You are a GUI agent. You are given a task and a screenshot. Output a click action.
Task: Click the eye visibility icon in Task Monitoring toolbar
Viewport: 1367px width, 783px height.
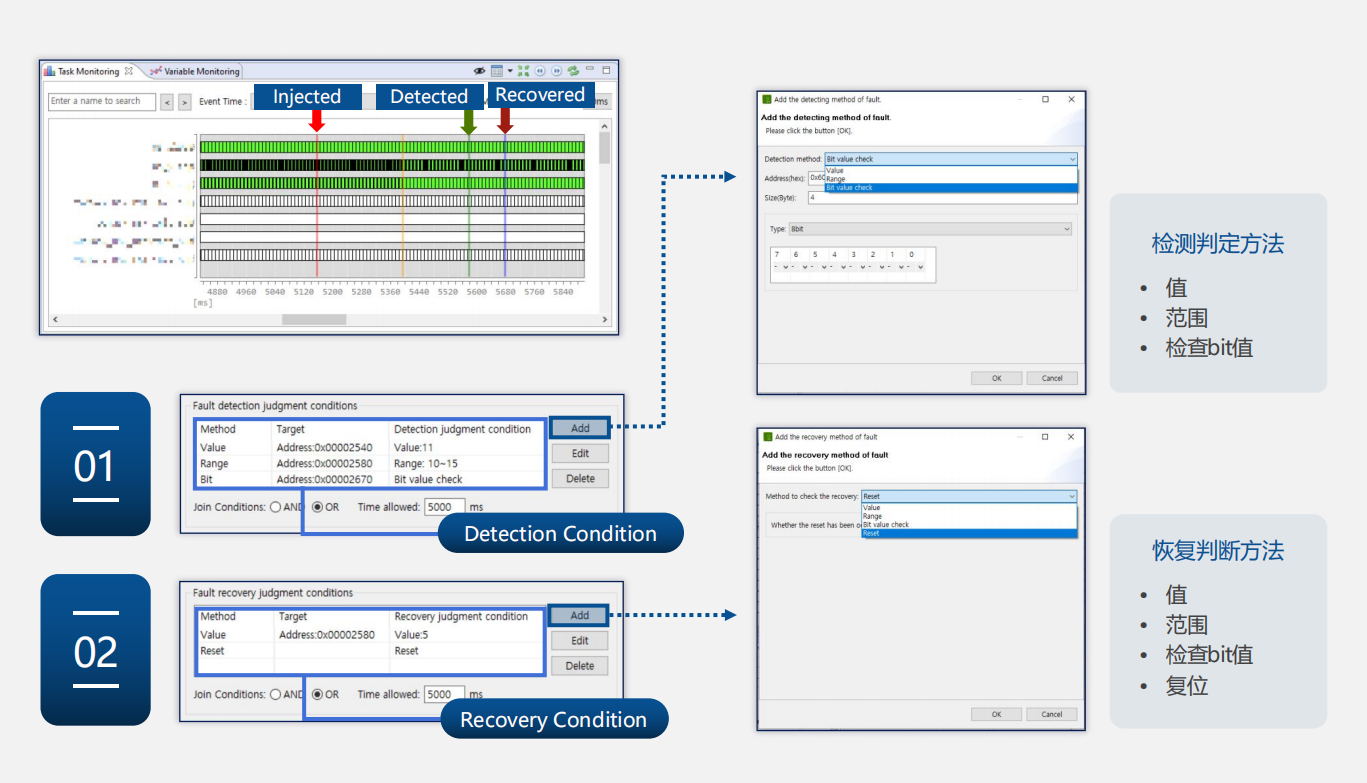click(479, 71)
